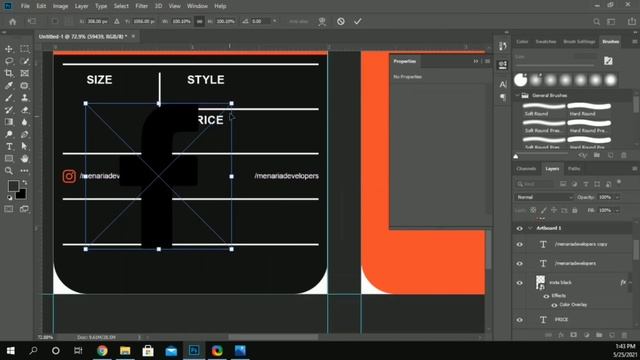Select the Pen tool
Screen dimensions: 640x360
tap(24, 134)
